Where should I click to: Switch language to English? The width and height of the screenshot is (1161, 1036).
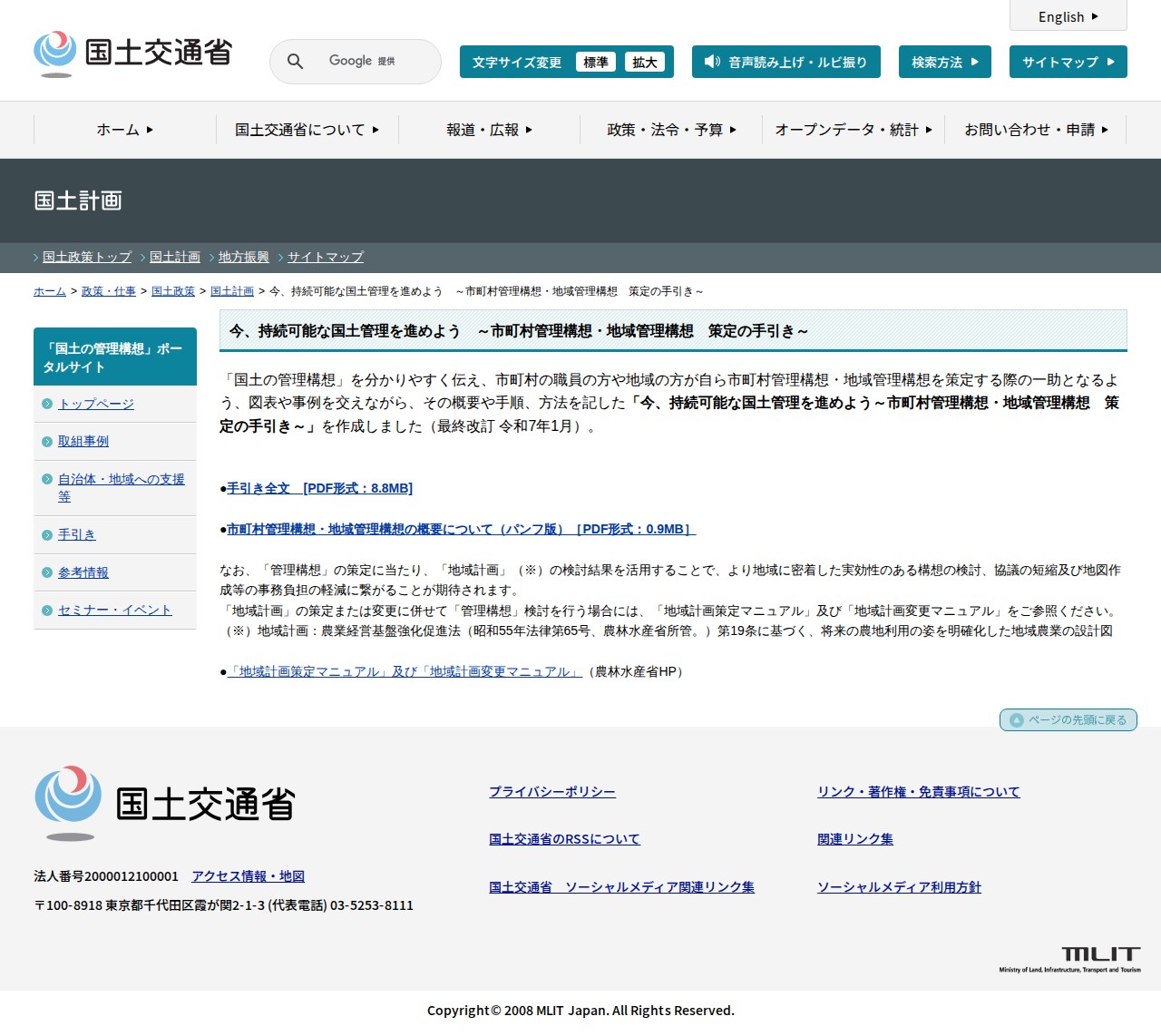click(x=1068, y=16)
